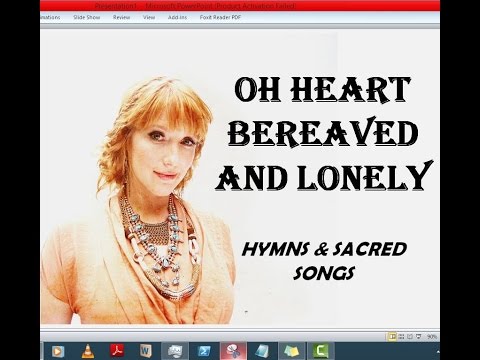Select the 'Oh Heart Bereaved and Lonely' title text
The image size is (480, 360).
pos(324,134)
